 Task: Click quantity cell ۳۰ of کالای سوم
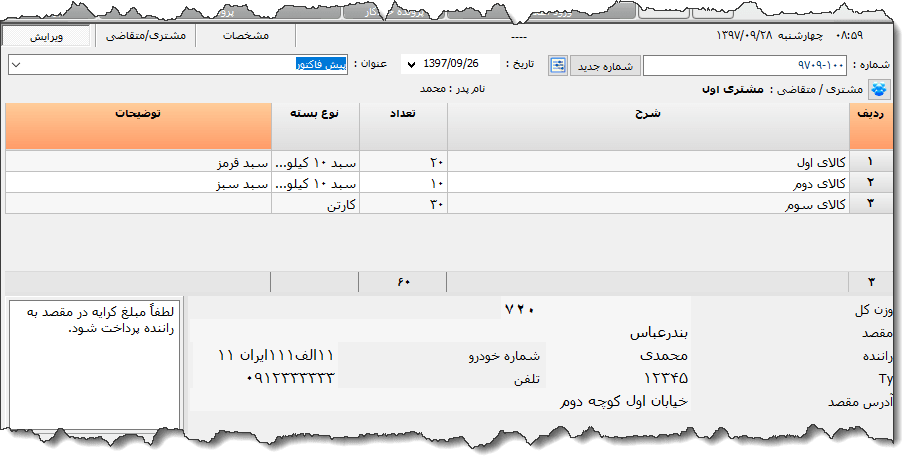(403, 204)
